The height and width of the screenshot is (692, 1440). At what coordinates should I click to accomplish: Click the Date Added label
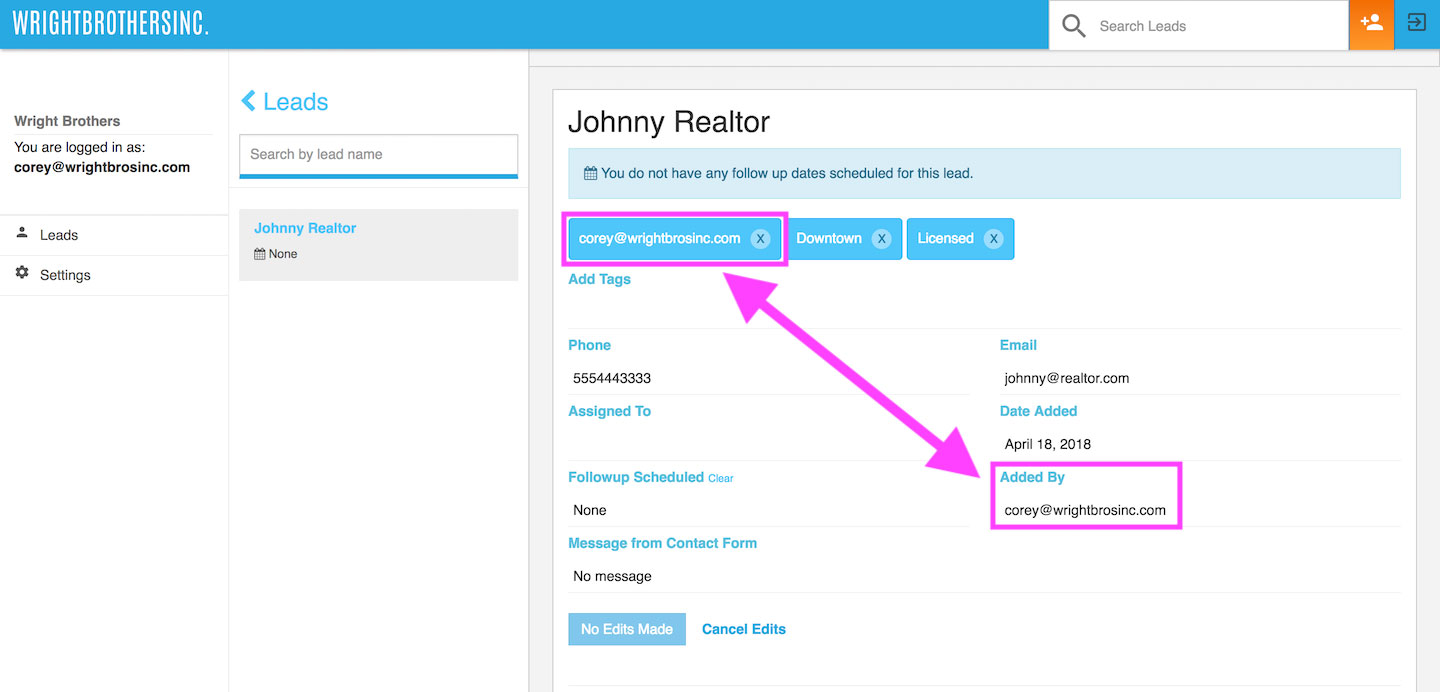coord(1038,411)
